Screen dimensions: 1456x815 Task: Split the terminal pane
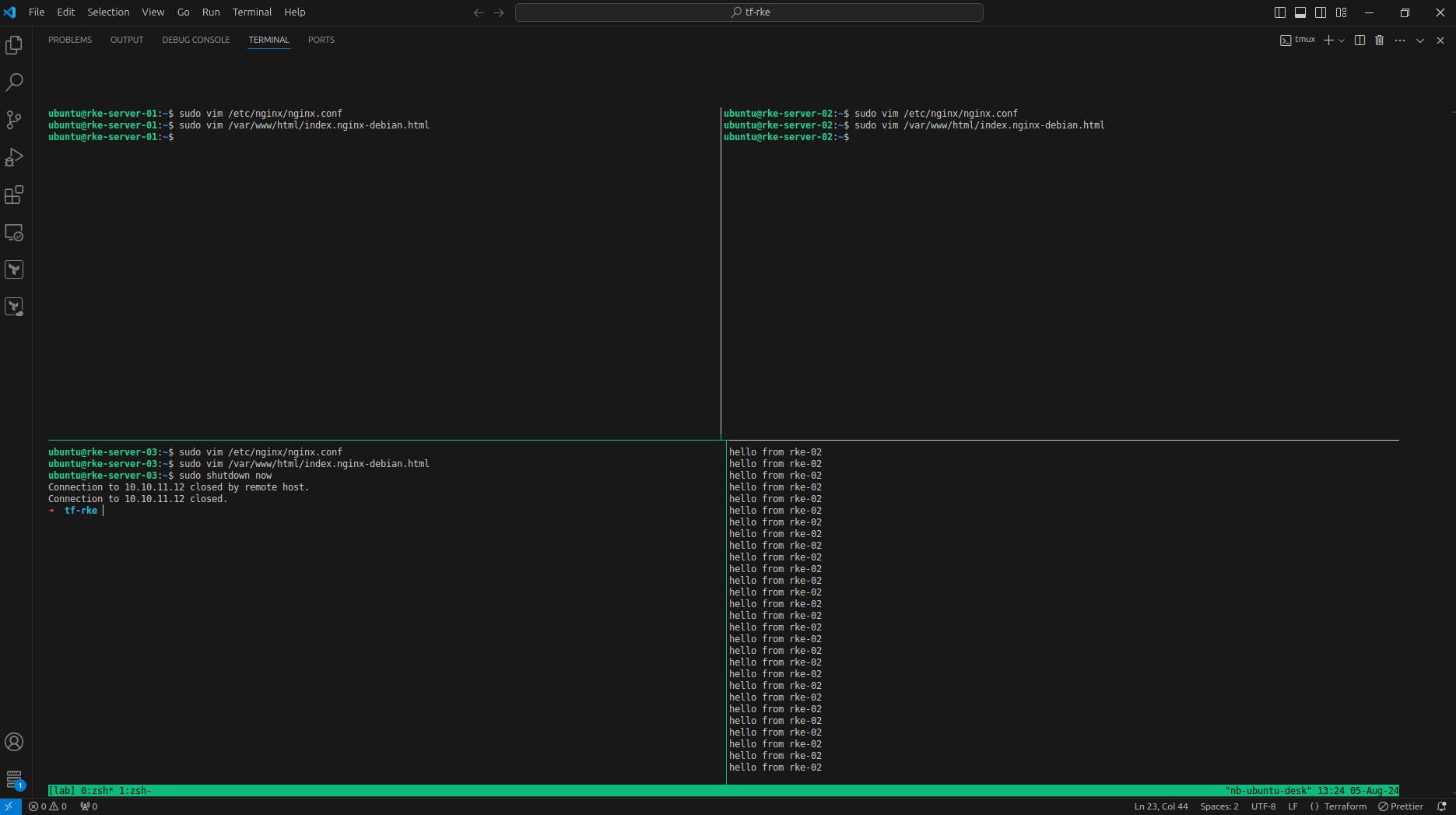click(1360, 40)
